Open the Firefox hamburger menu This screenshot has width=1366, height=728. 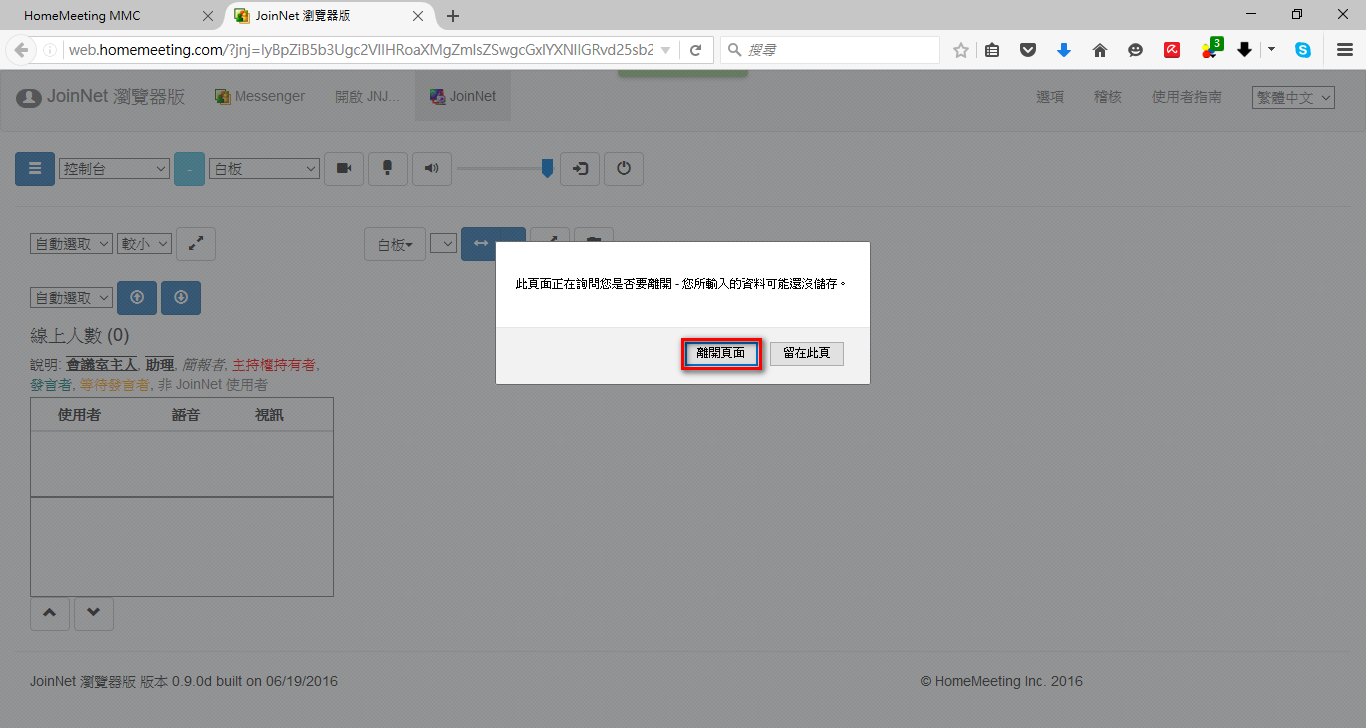point(1345,50)
